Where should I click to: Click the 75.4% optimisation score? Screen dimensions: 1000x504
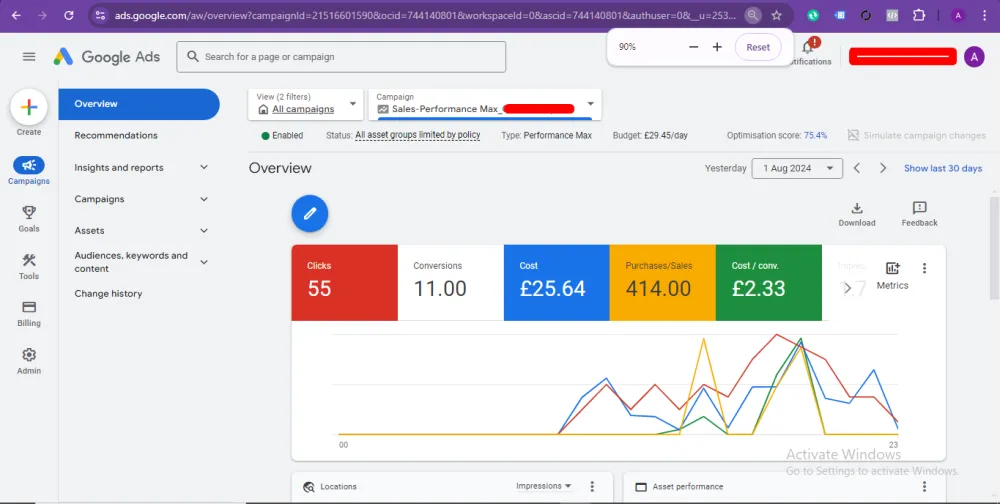(815, 135)
